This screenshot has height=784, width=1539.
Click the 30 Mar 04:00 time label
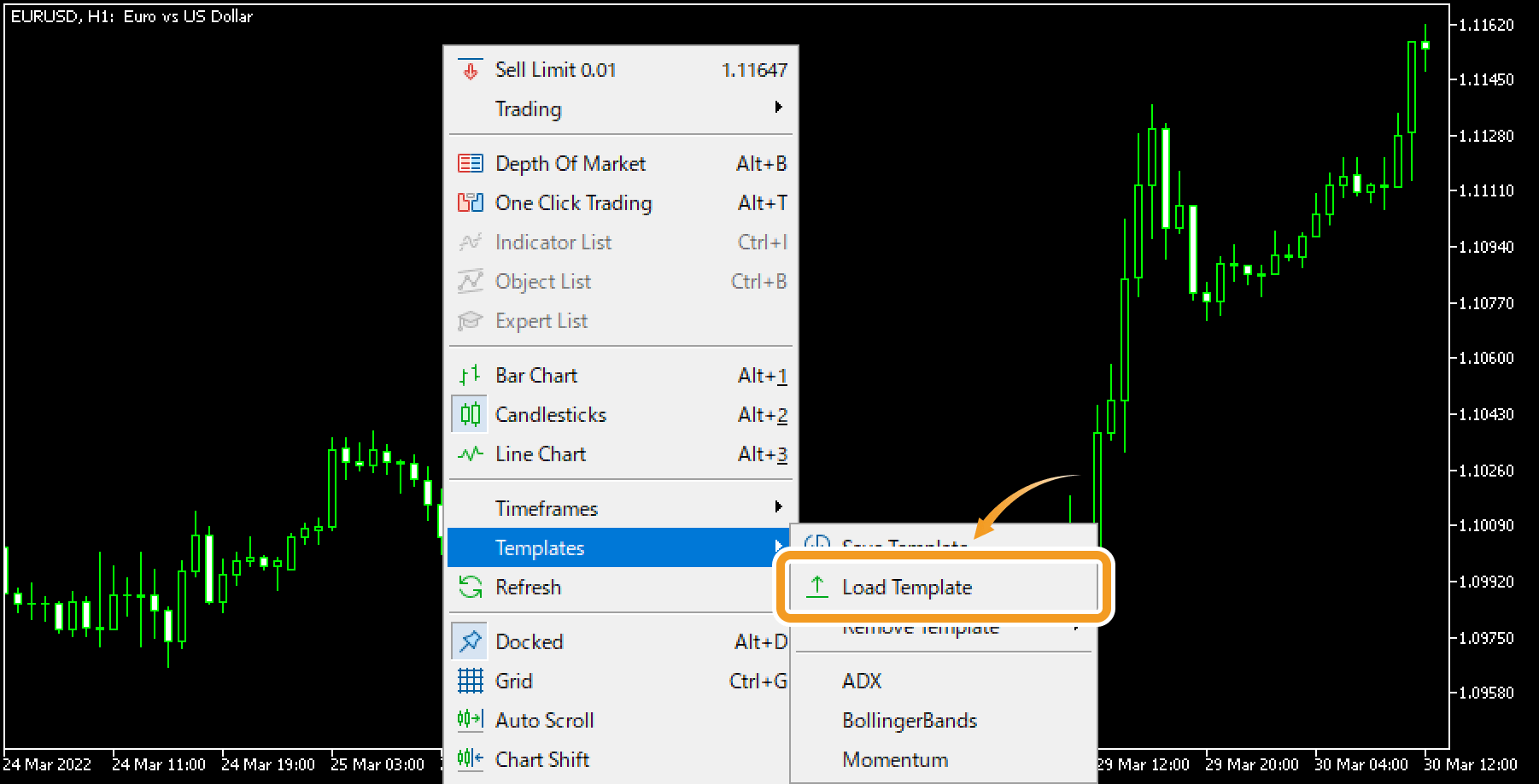(x=1361, y=764)
